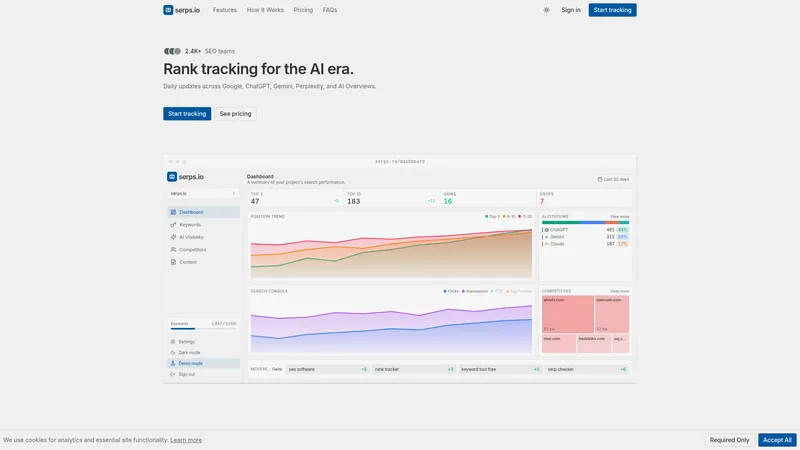Screen dimensions: 800x450
Task: Switch on Dark mode in dashboard sidebar
Action: pos(203,353)
